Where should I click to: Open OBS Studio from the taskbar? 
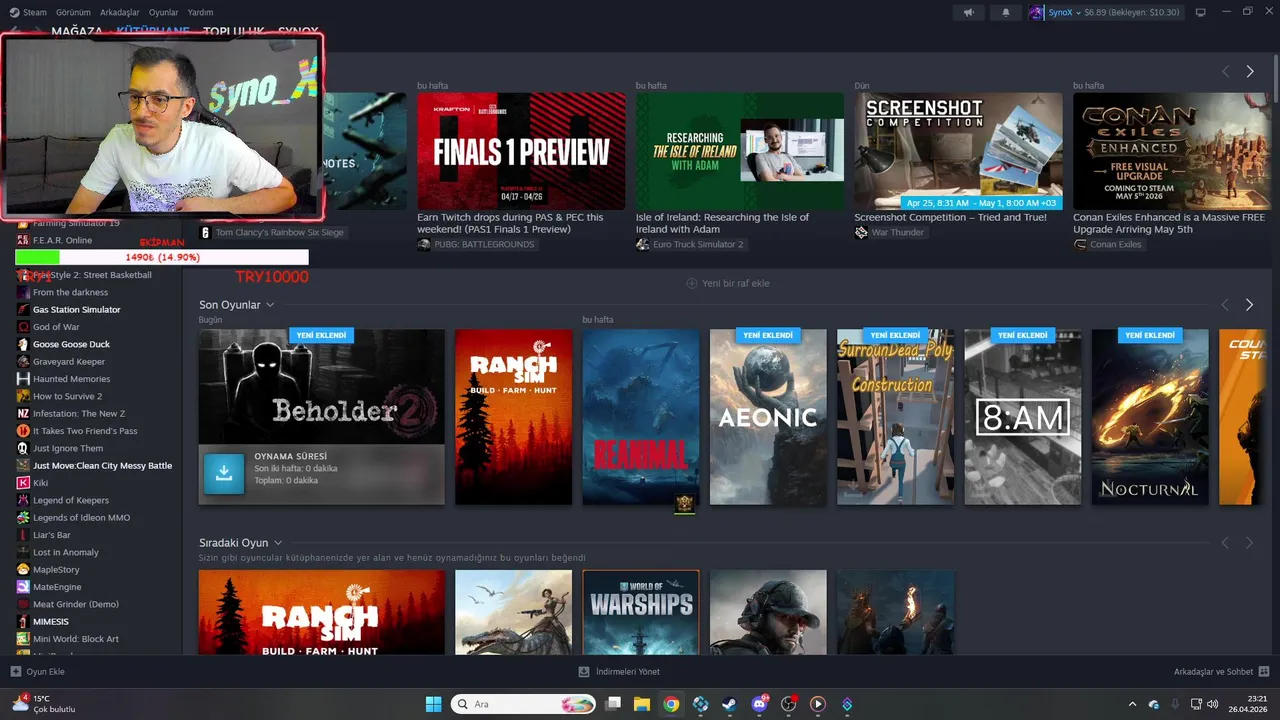click(x=788, y=704)
